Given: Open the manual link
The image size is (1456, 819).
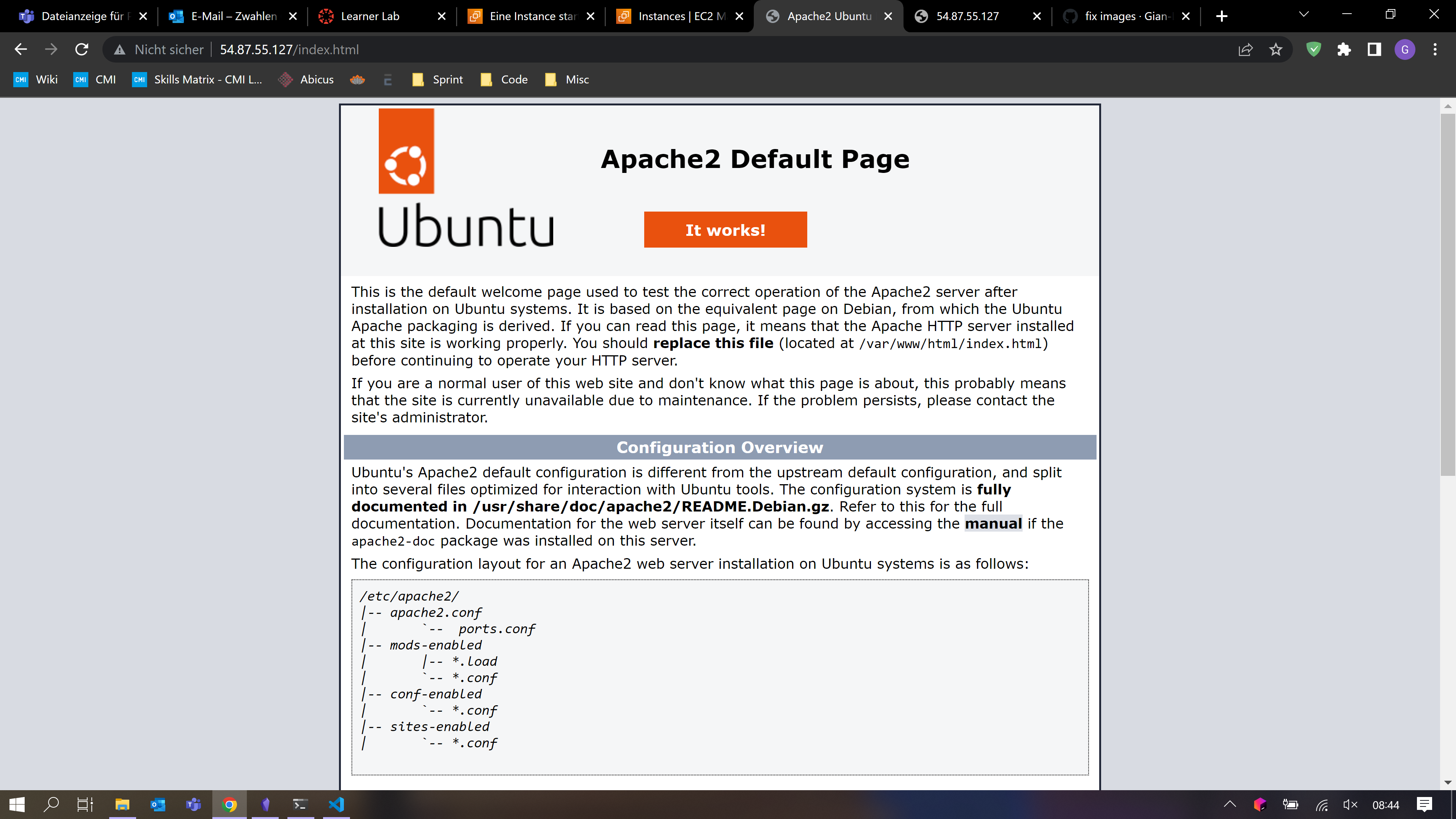Looking at the screenshot, I should point(993,523).
